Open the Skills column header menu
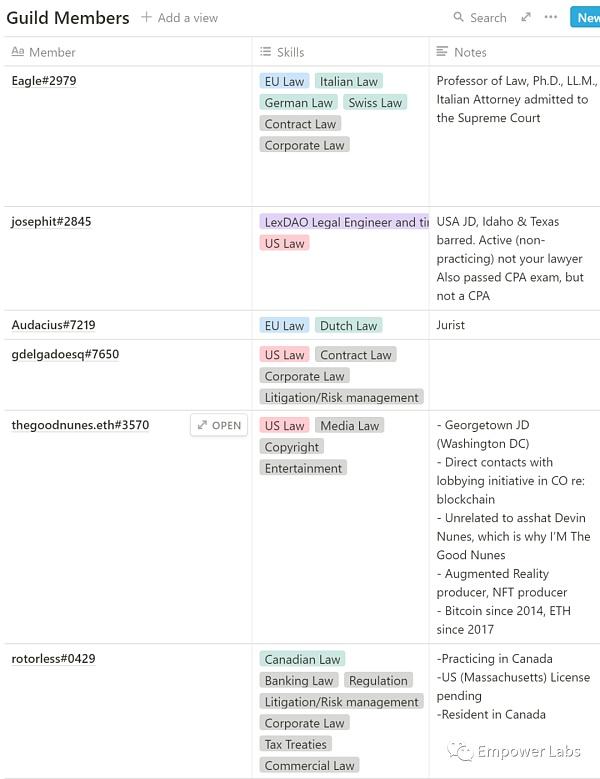The width and height of the screenshot is (600, 779). (x=290, y=52)
